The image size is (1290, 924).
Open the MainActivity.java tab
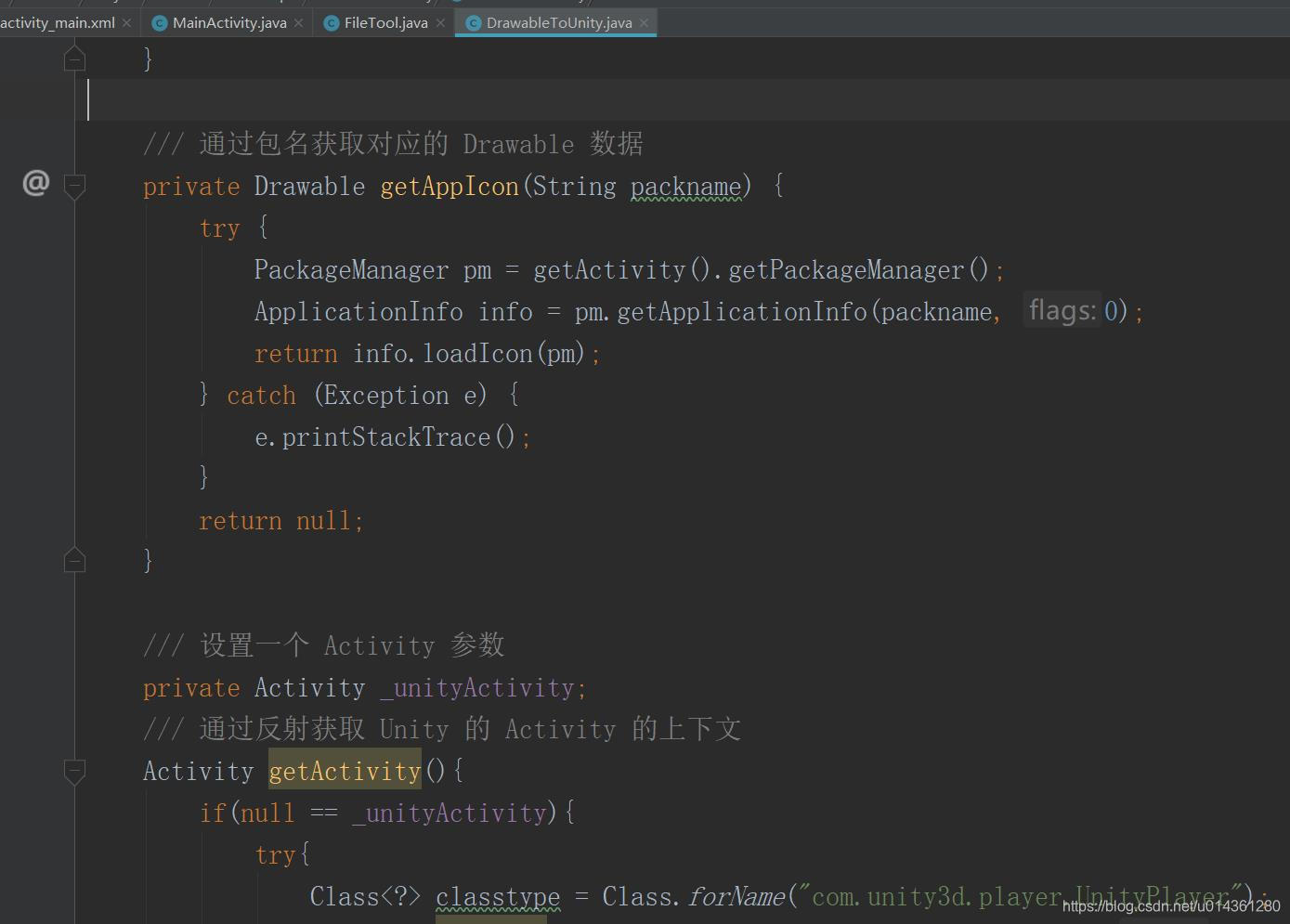click(x=229, y=22)
